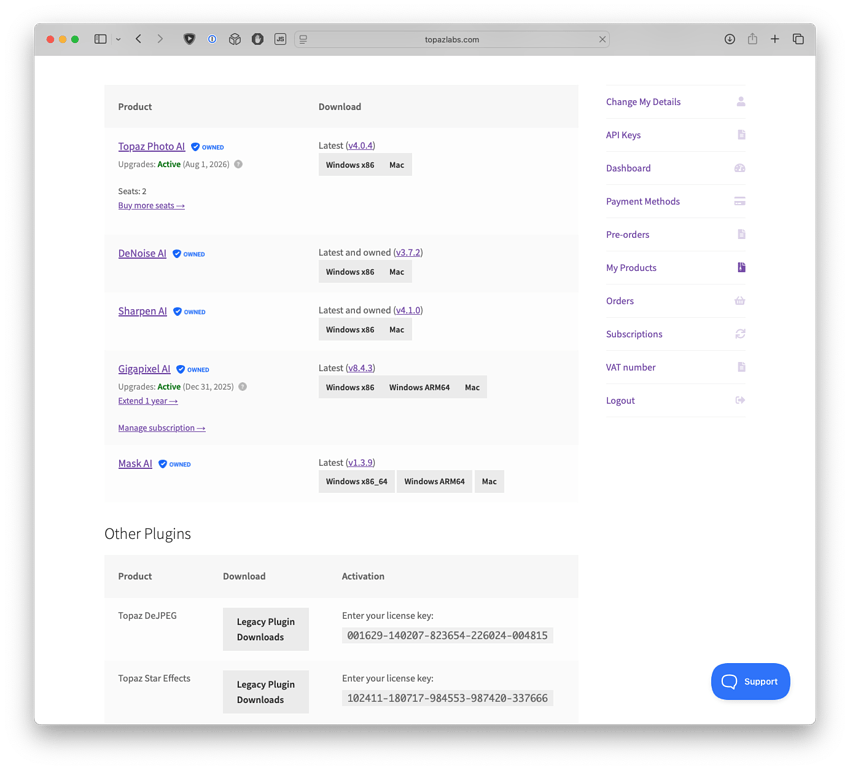This screenshot has width=850, height=769.
Task: Open the Mask AI product link
Action: (x=135, y=463)
